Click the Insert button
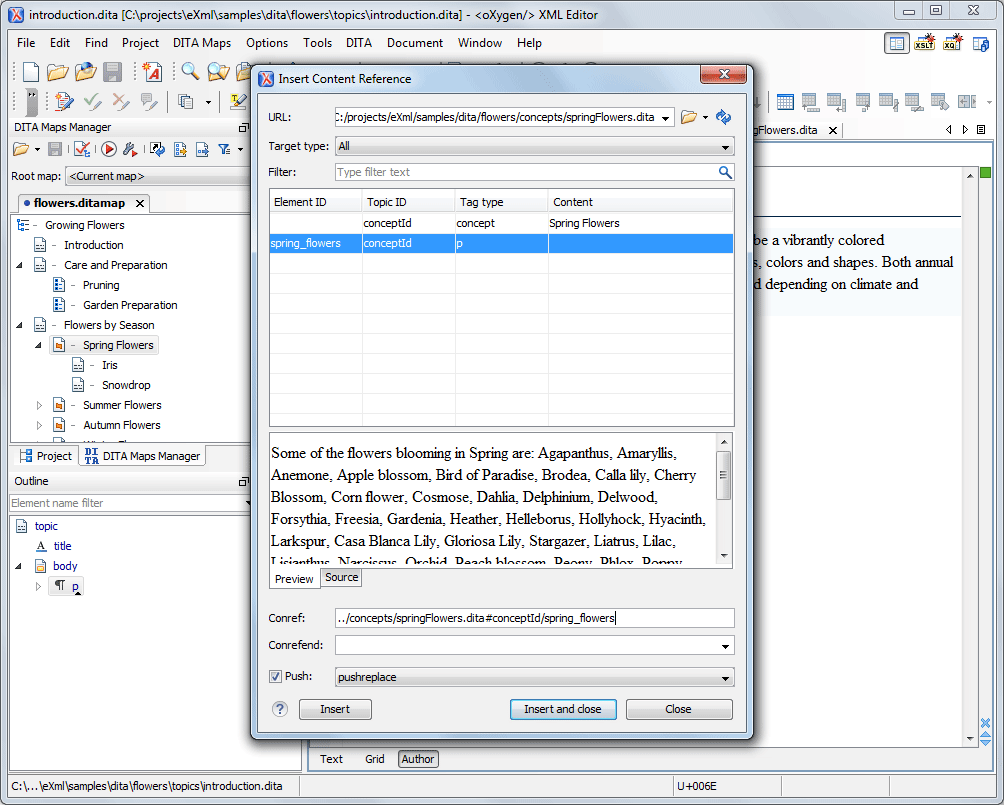 click(x=335, y=709)
